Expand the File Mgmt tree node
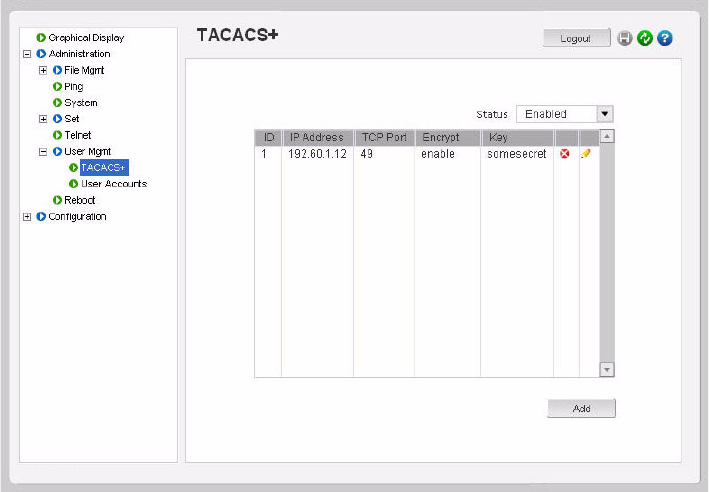 (x=43, y=70)
